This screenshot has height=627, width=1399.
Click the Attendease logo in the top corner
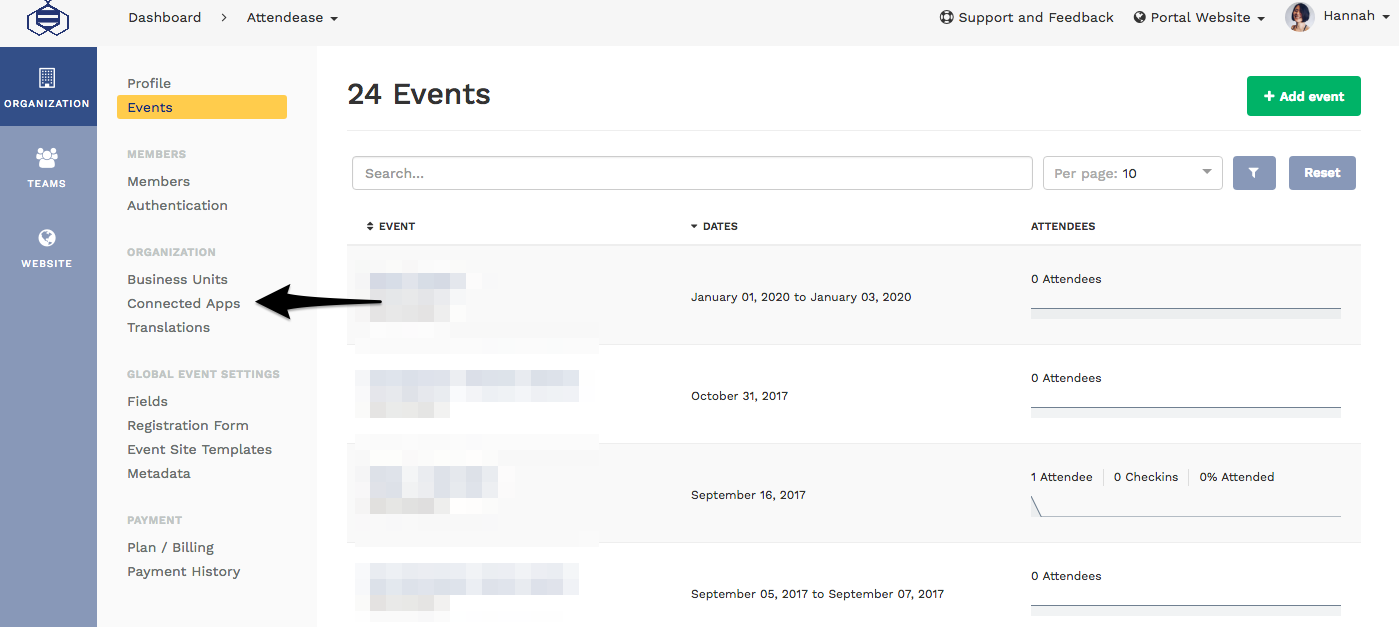point(48,19)
